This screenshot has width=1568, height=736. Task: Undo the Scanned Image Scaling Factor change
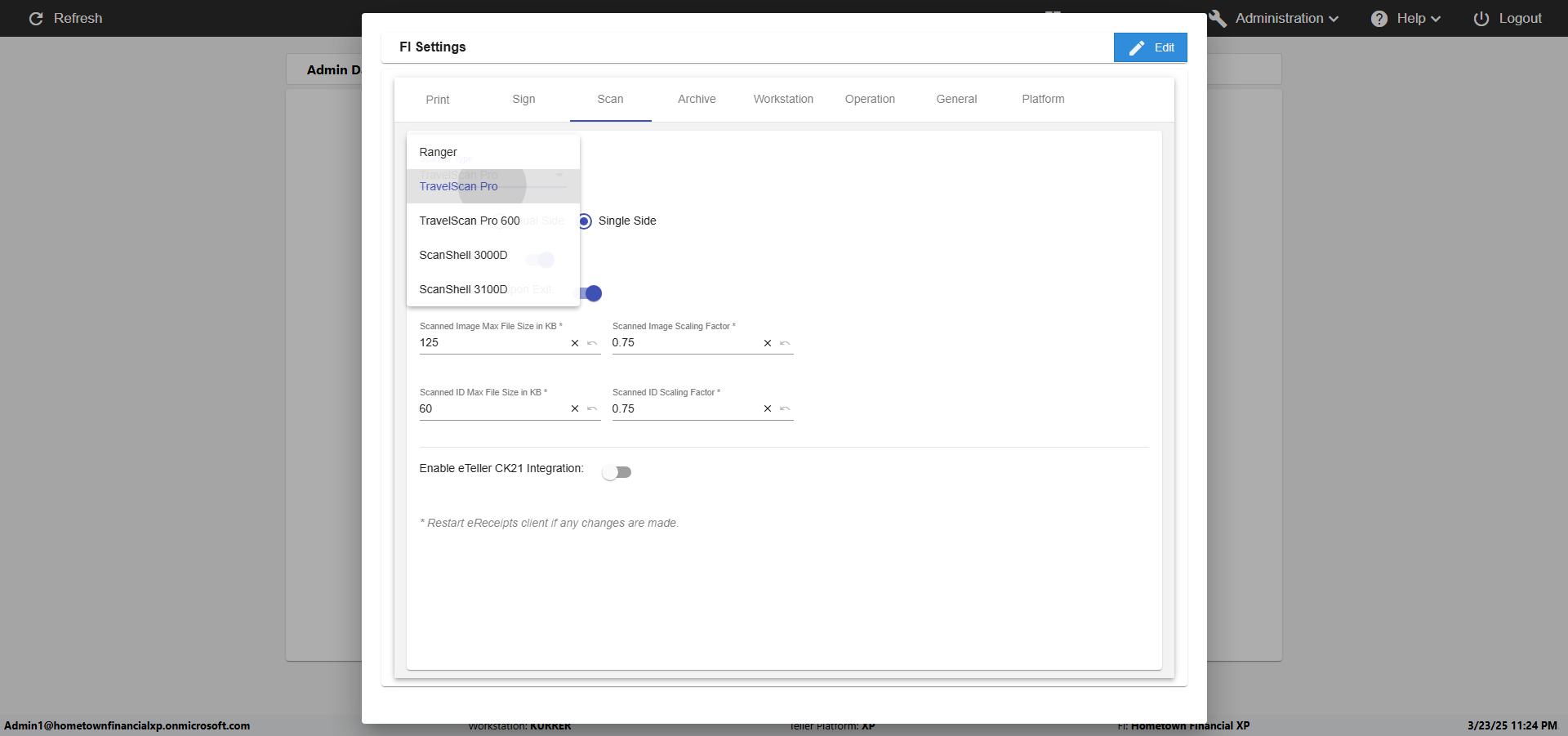[785, 343]
